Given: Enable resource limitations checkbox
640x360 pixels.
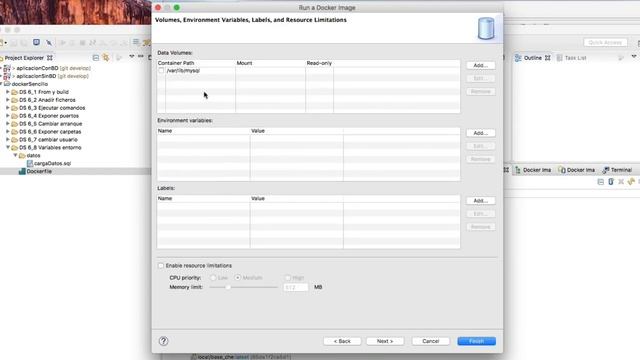Looking at the screenshot, I should (x=161, y=266).
